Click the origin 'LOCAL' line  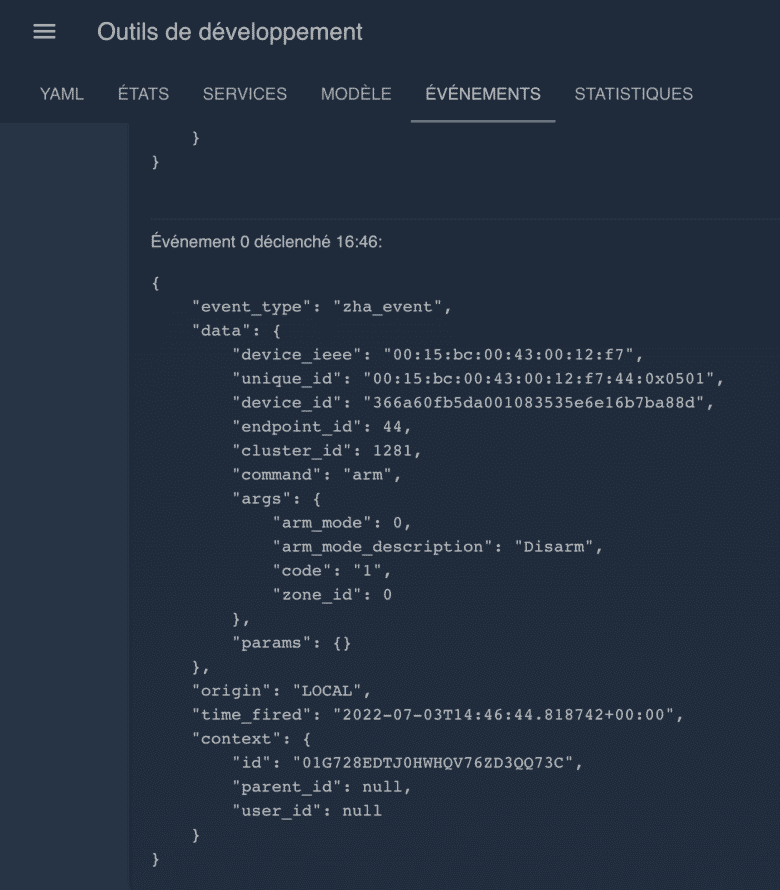282,691
